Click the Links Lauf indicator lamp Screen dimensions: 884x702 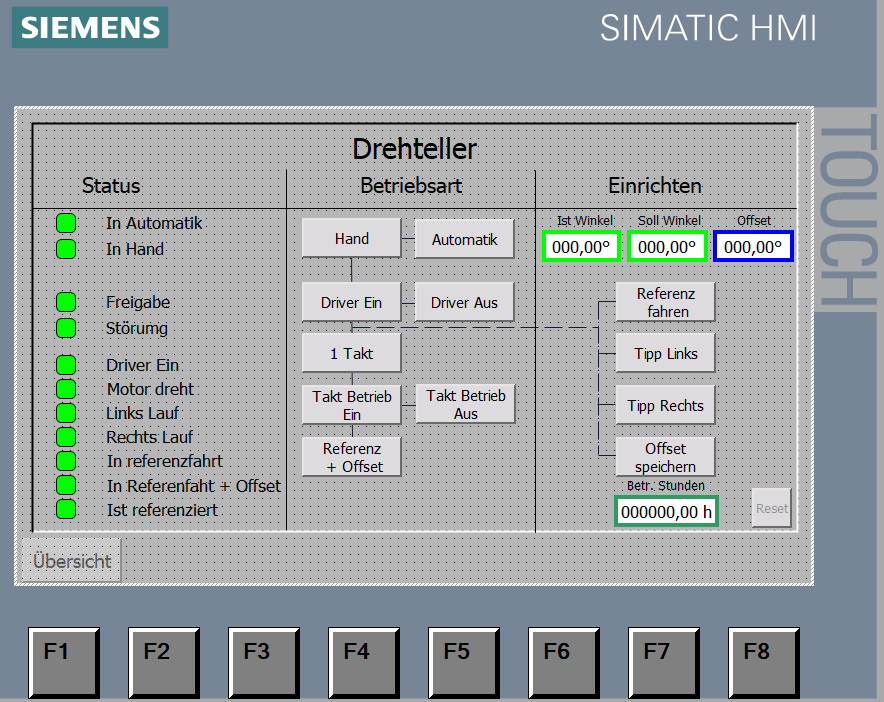pyautogui.click(x=66, y=413)
